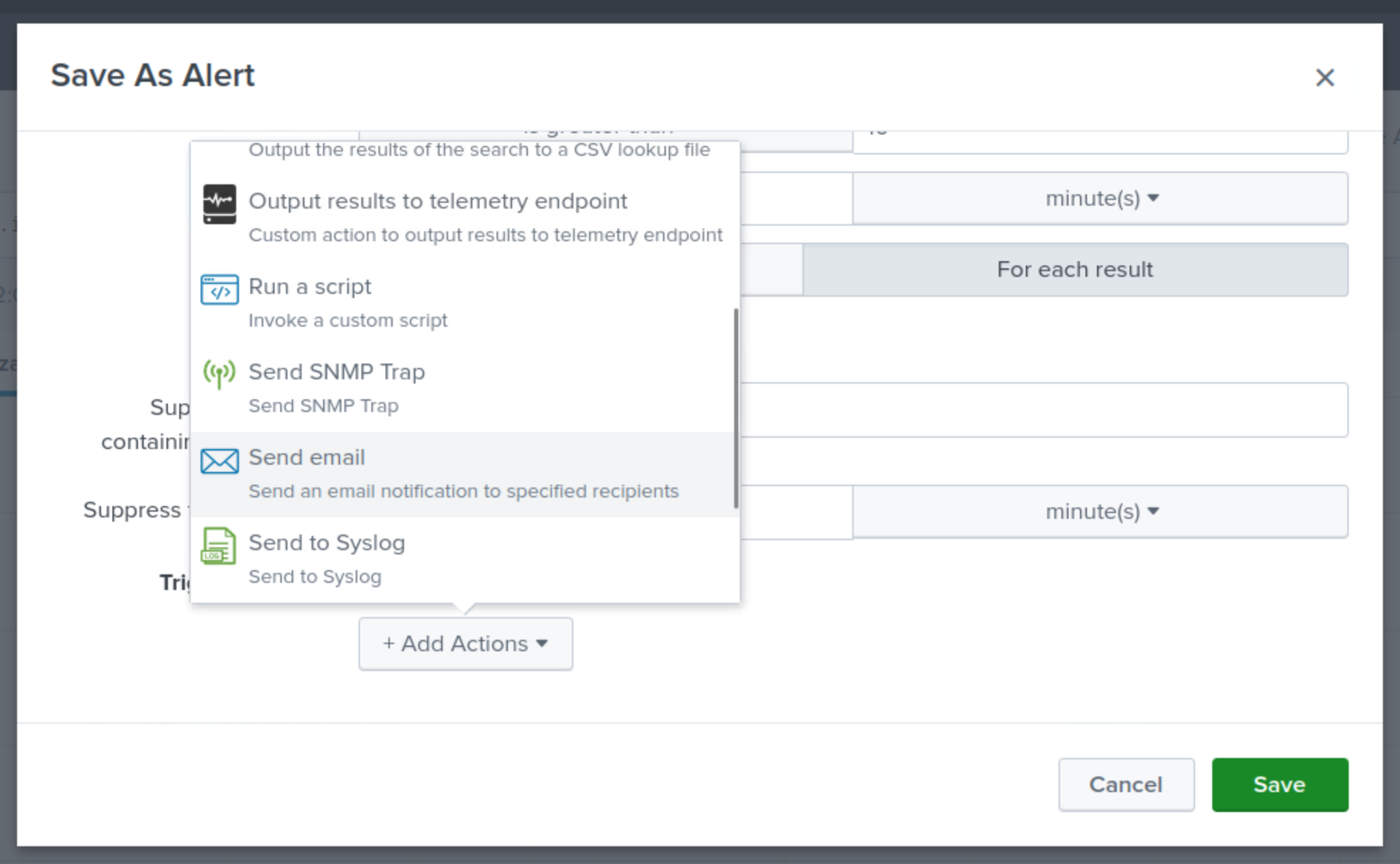This screenshot has width=1400, height=864.
Task: Click the suppress fields containing input box
Action: click(1043, 410)
